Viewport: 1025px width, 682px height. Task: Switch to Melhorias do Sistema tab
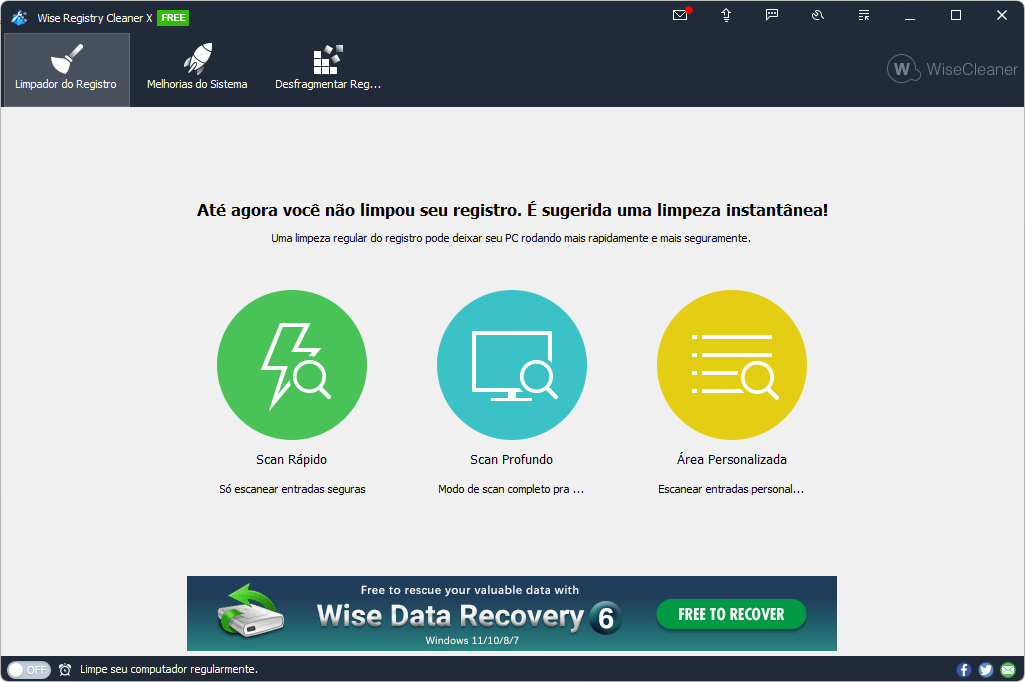click(x=197, y=69)
